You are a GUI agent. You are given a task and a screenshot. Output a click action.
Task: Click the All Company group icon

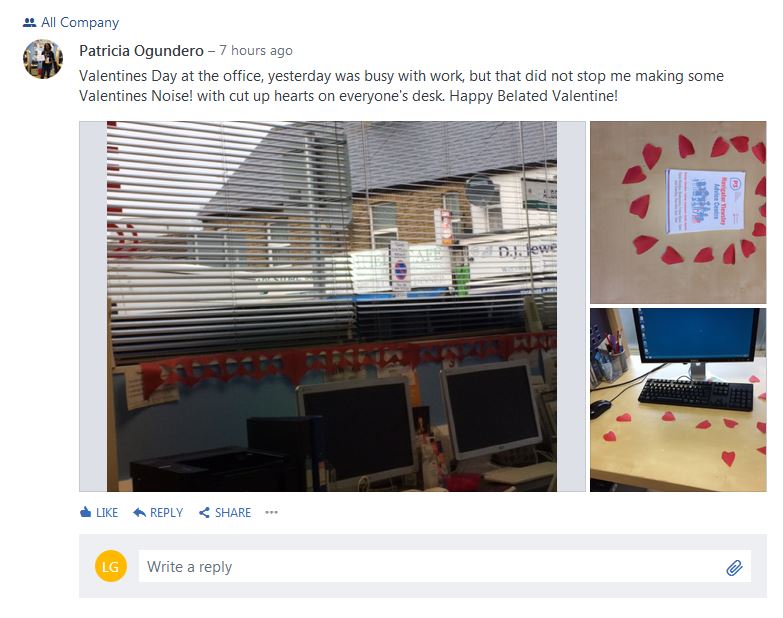pos(29,22)
